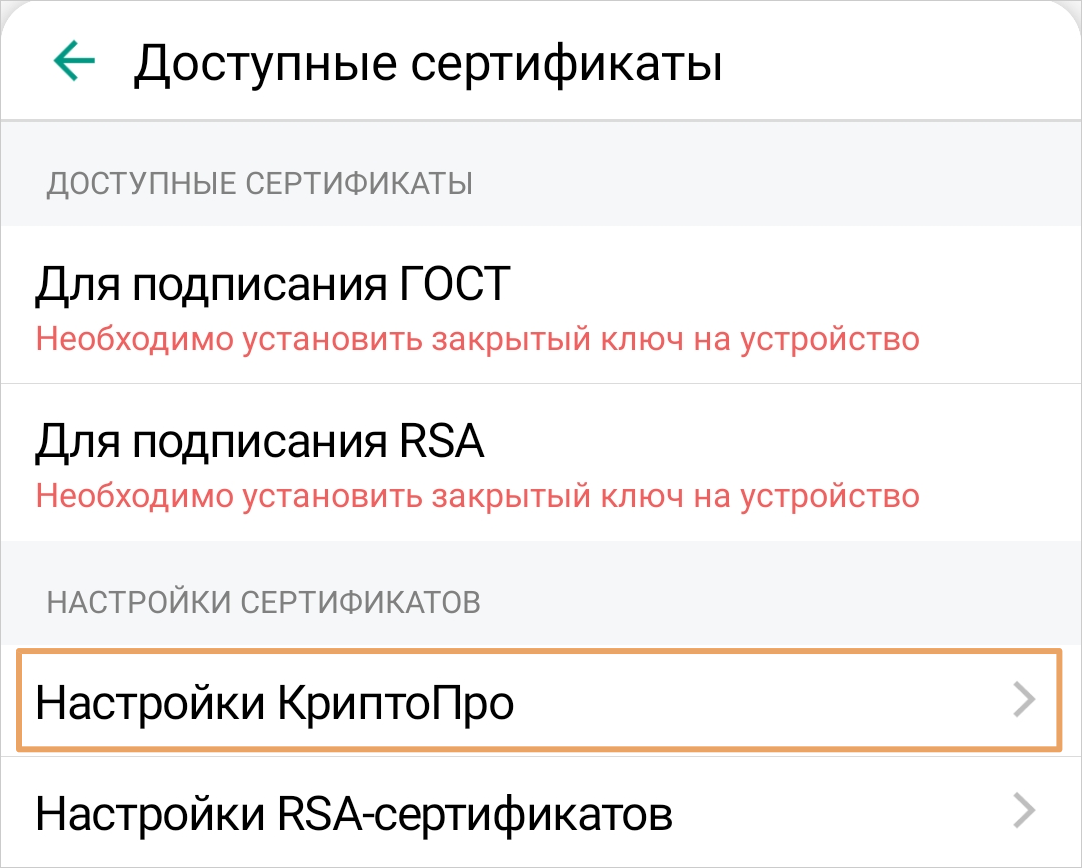This screenshot has height=868, width=1082.
Task: Tap the word КриптоПро in the settings row
Action: [393, 704]
